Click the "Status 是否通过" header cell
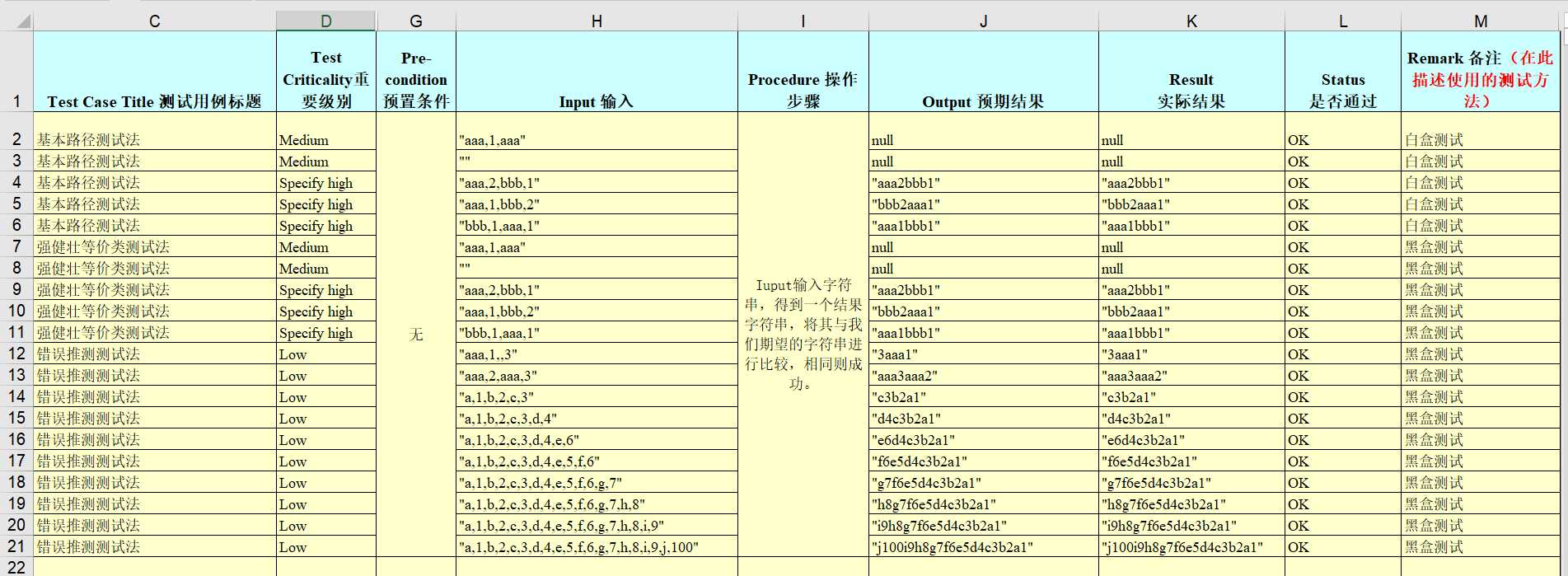This screenshot has height=576, width=1568. click(x=1343, y=72)
